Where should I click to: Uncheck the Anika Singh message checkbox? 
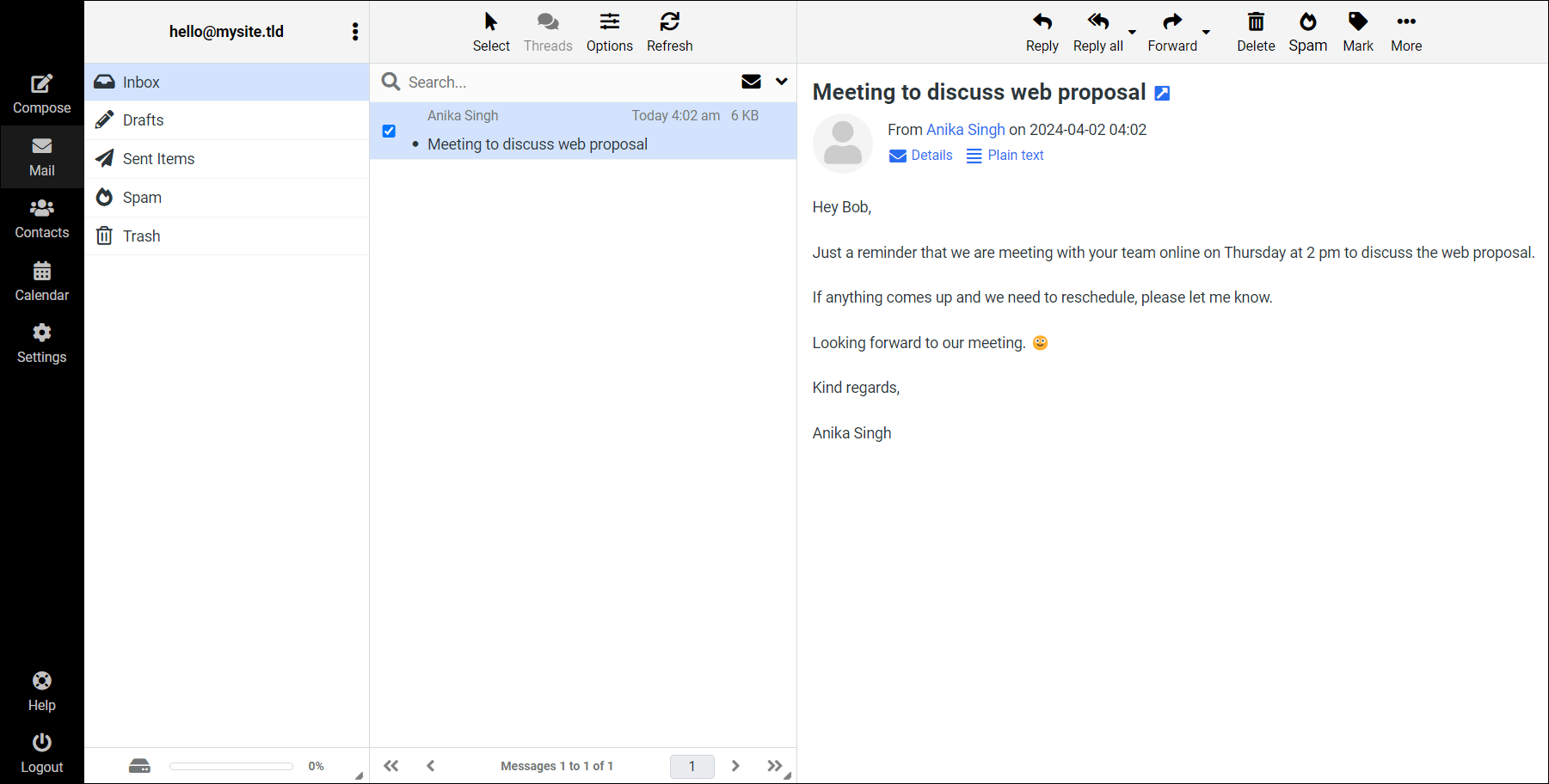(389, 131)
